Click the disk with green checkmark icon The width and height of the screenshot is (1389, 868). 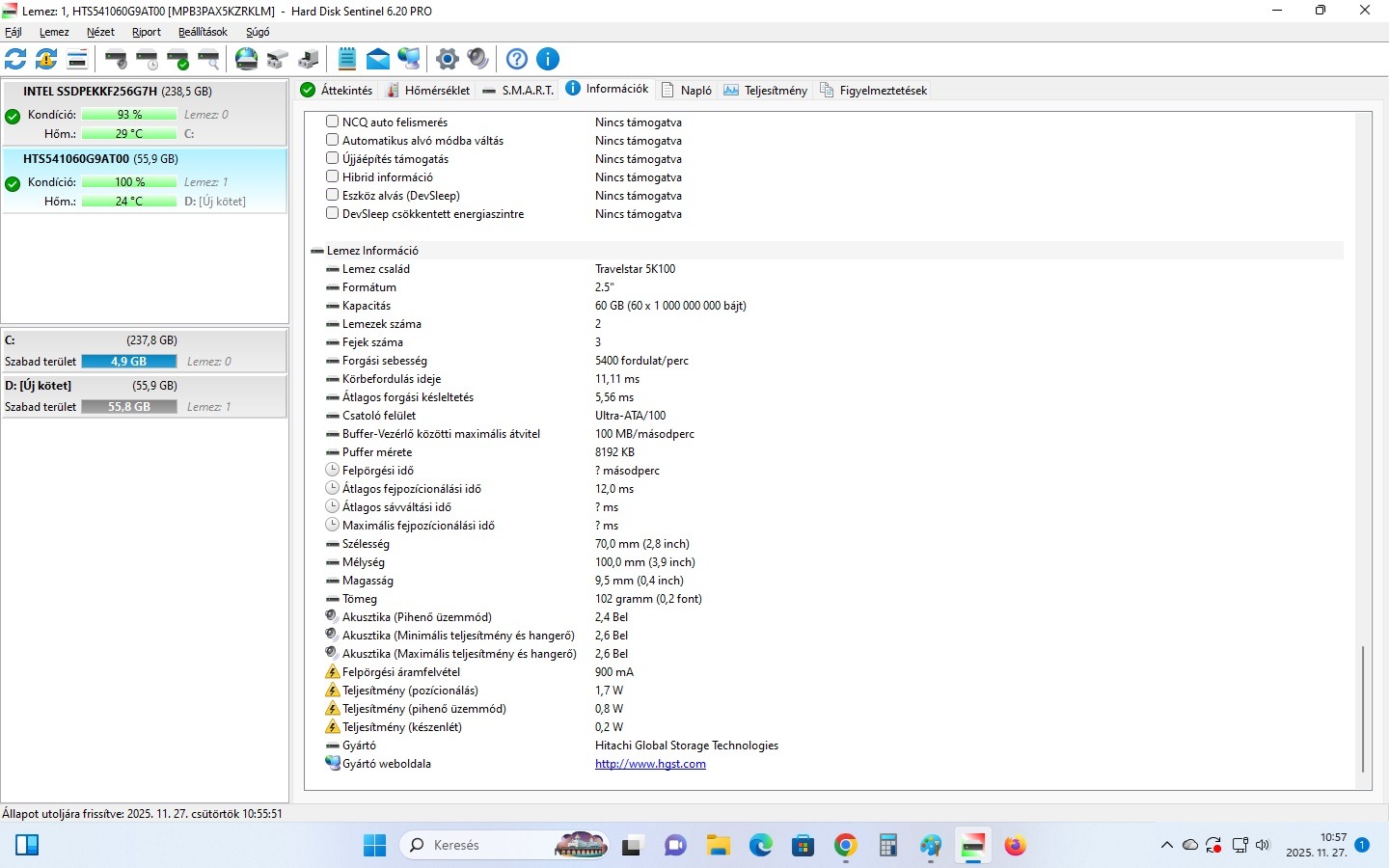point(178,59)
